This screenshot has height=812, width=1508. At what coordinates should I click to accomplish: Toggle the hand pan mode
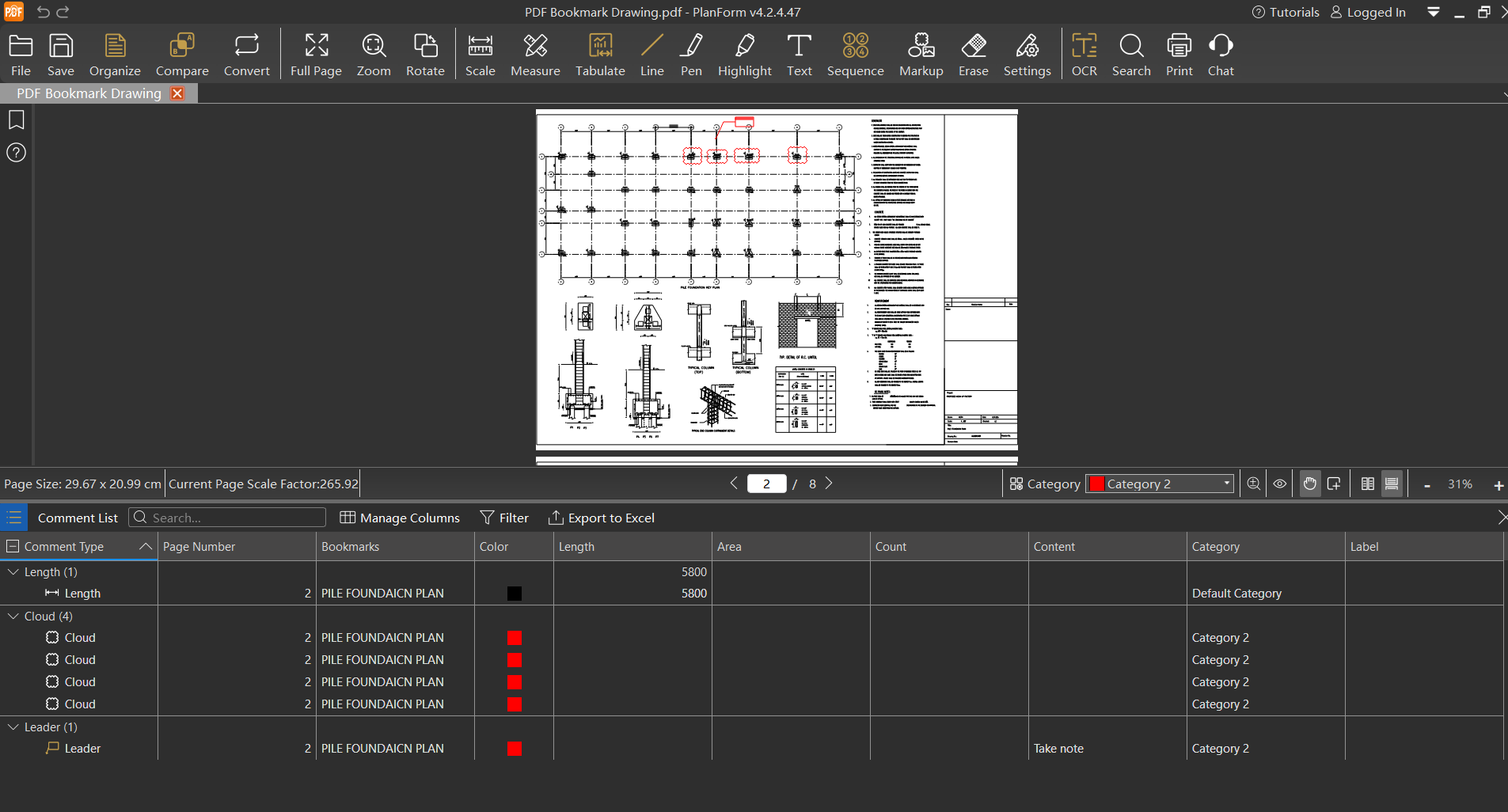(1310, 484)
